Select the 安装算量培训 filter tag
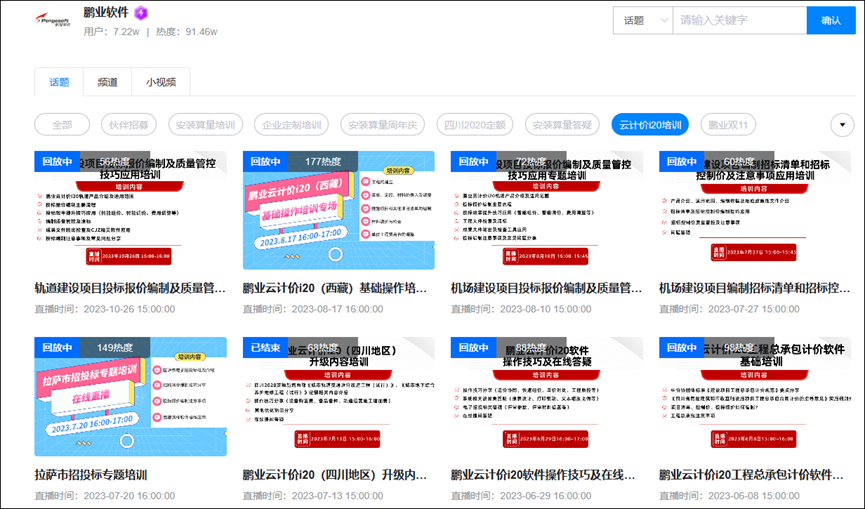 point(204,125)
